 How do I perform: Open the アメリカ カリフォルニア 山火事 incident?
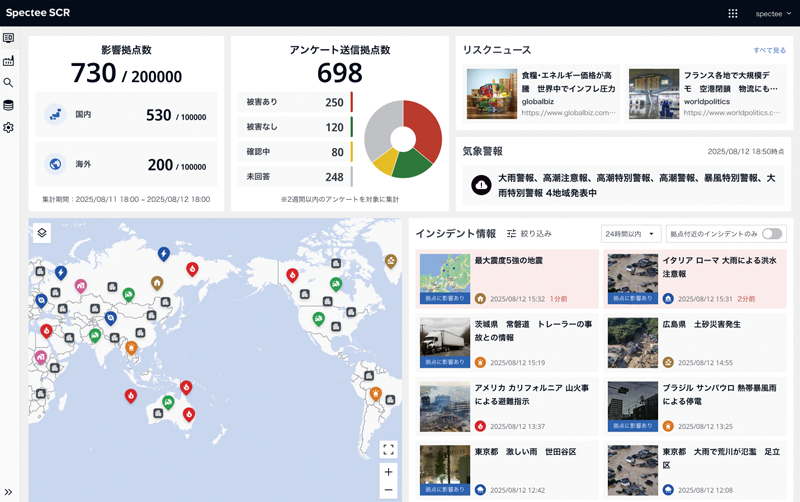tap(507, 406)
